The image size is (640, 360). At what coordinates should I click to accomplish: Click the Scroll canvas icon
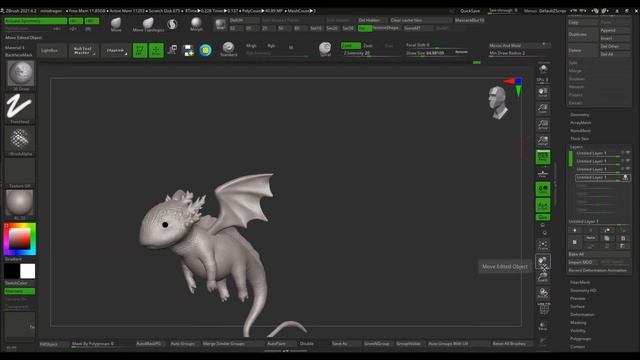click(x=543, y=92)
